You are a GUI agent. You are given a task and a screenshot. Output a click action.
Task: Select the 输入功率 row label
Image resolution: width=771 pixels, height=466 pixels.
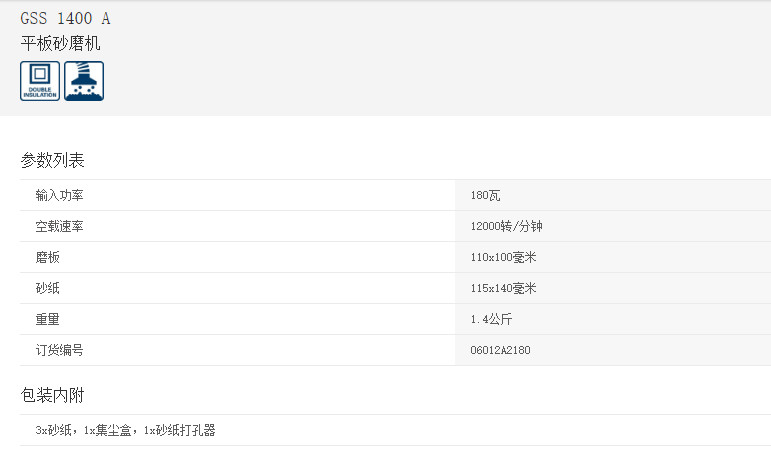pyautogui.click(x=59, y=196)
